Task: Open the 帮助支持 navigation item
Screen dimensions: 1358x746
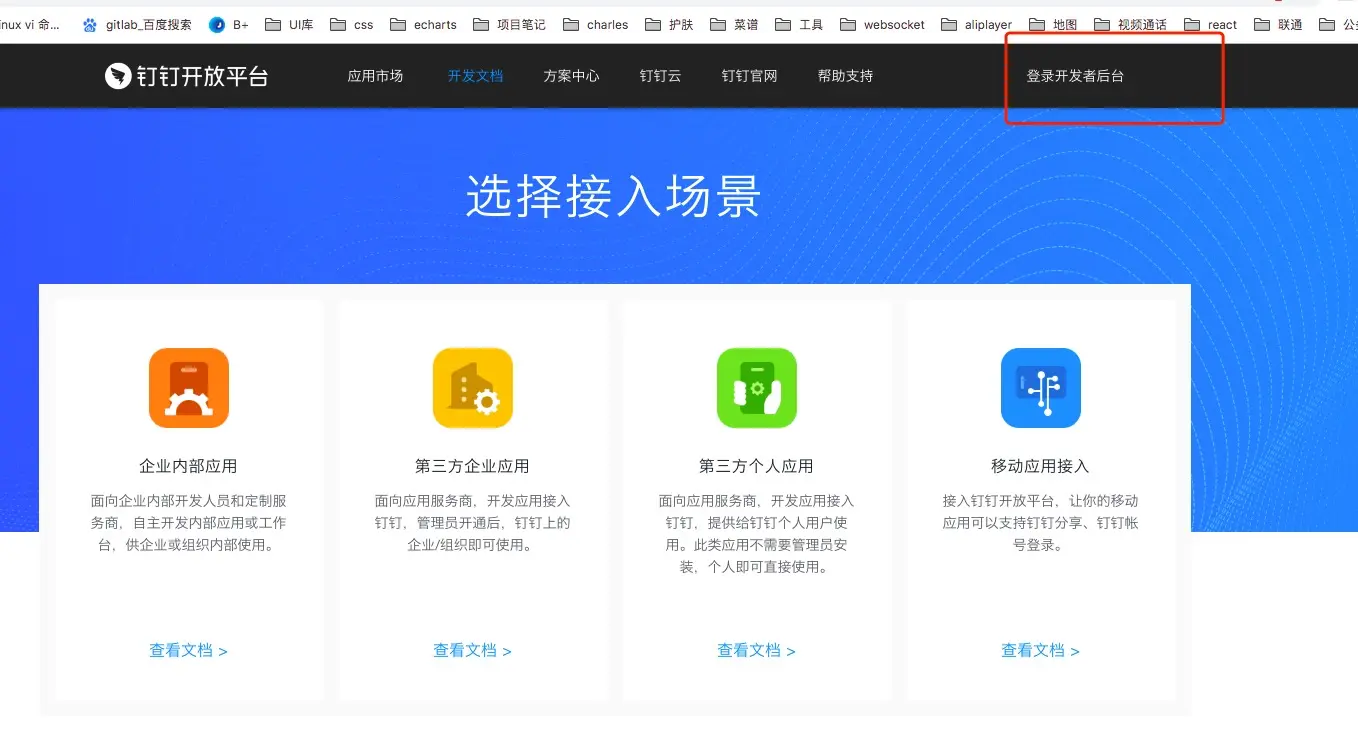Action: [845, 76]
